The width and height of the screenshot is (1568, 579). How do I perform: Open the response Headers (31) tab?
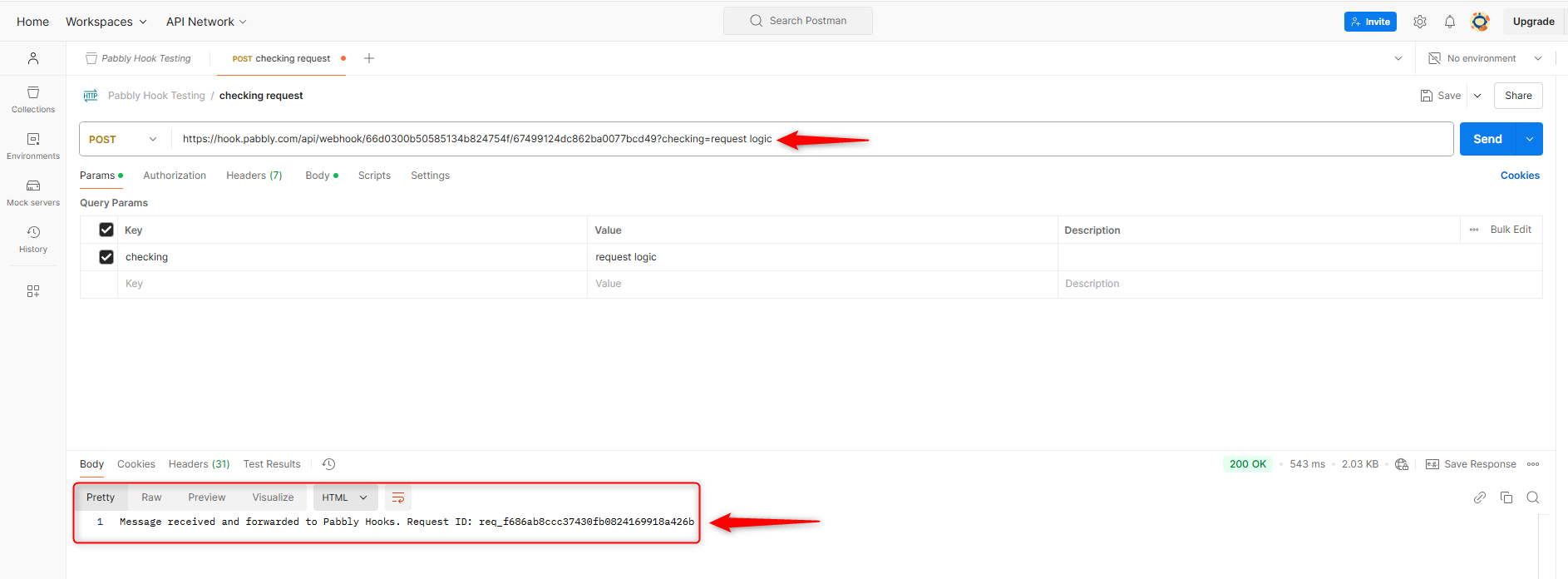tap(200, 464)
